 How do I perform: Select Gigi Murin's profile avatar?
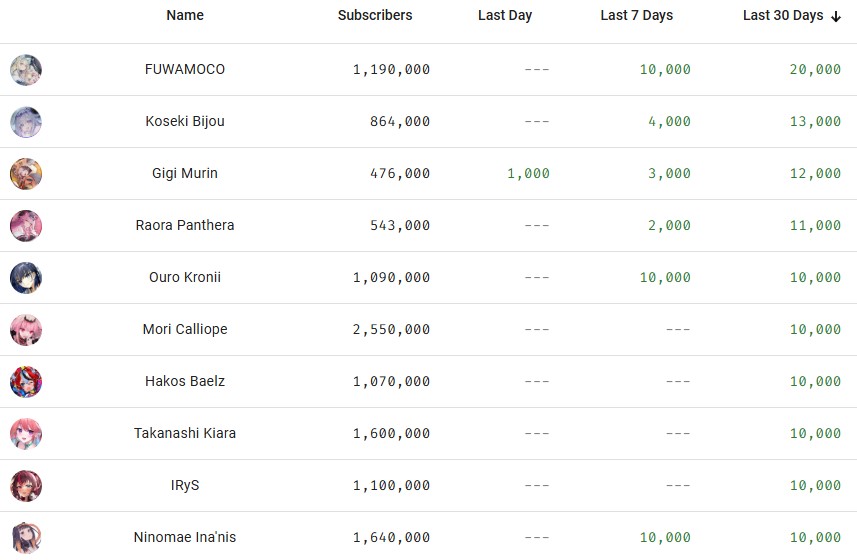pos(26,174)
